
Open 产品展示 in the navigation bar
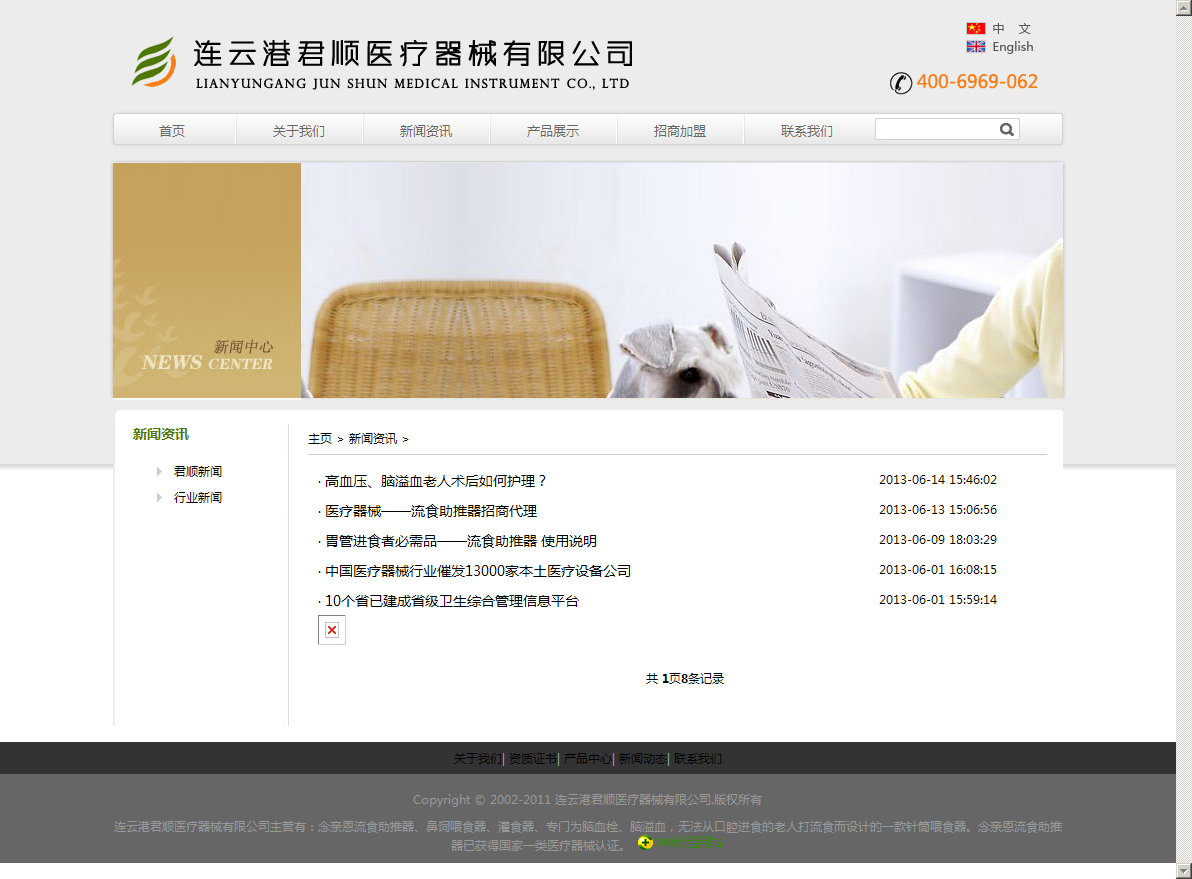[x=553, y=131]
